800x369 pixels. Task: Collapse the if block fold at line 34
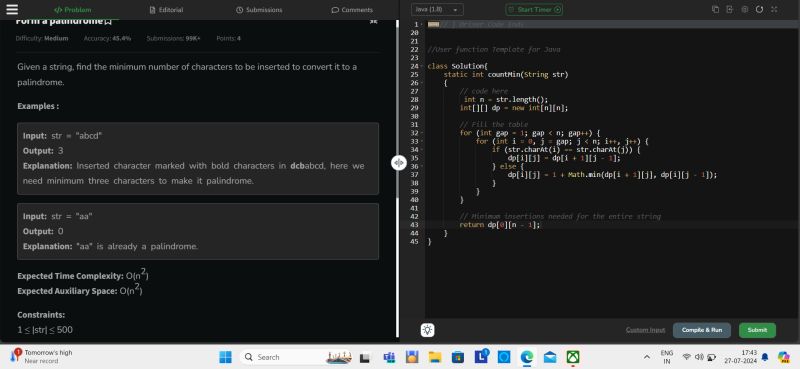pyautogui.click(x=421, y=150)
